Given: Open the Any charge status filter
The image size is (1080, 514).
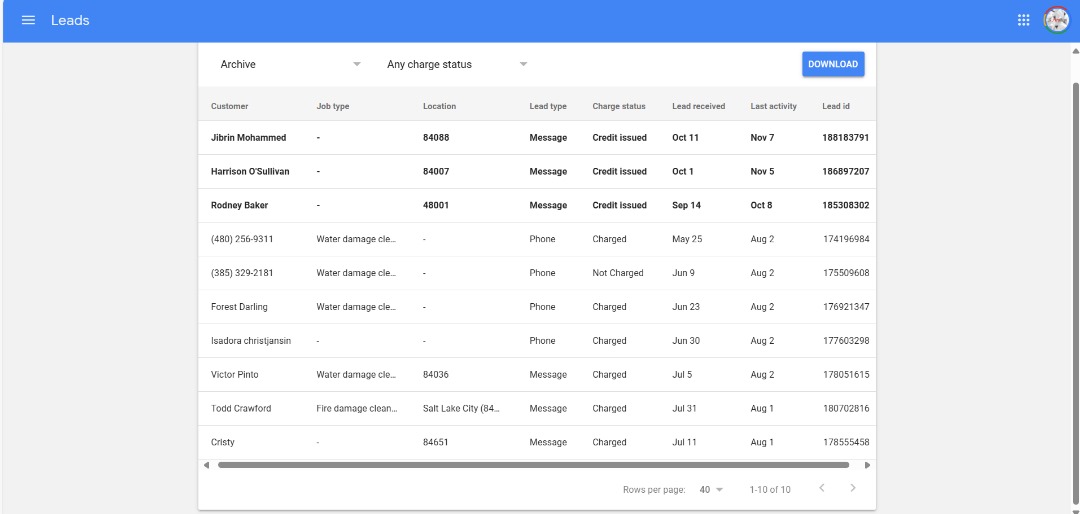Looking at the screenshot, I should pyautogui.click(x=456, y=64).
